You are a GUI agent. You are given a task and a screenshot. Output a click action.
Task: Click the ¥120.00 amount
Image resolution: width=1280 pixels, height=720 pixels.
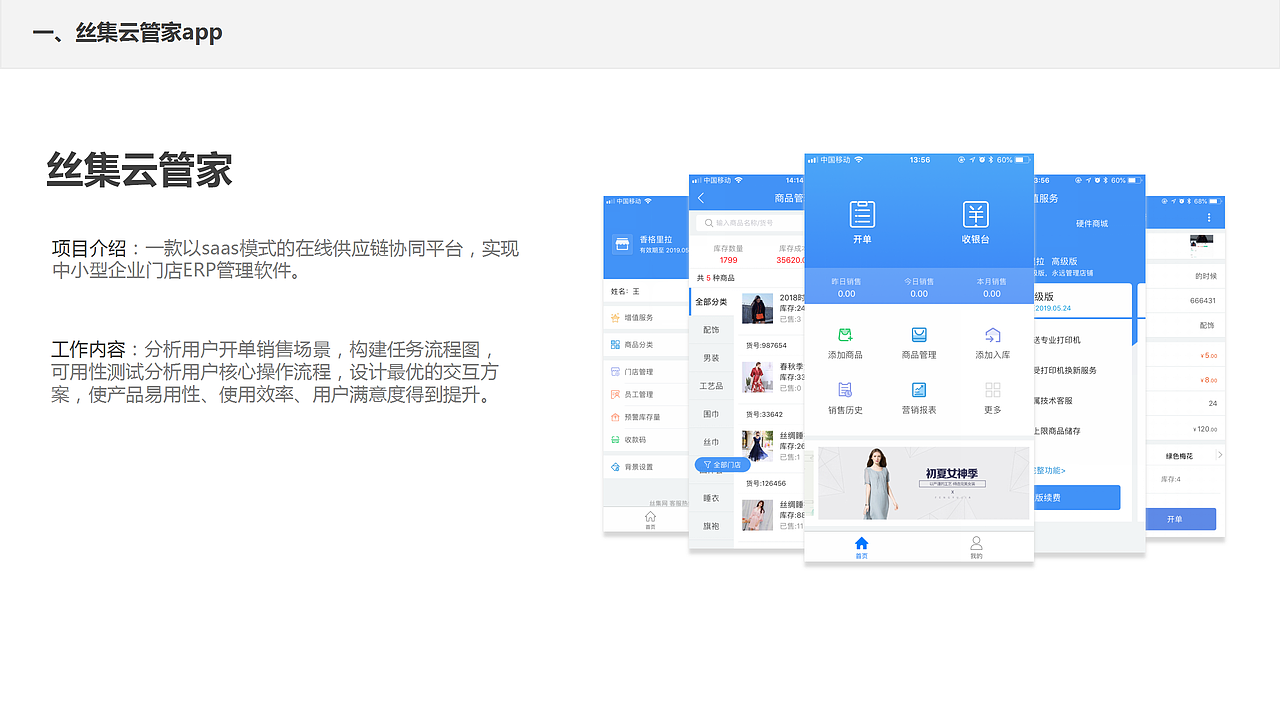1203,428
